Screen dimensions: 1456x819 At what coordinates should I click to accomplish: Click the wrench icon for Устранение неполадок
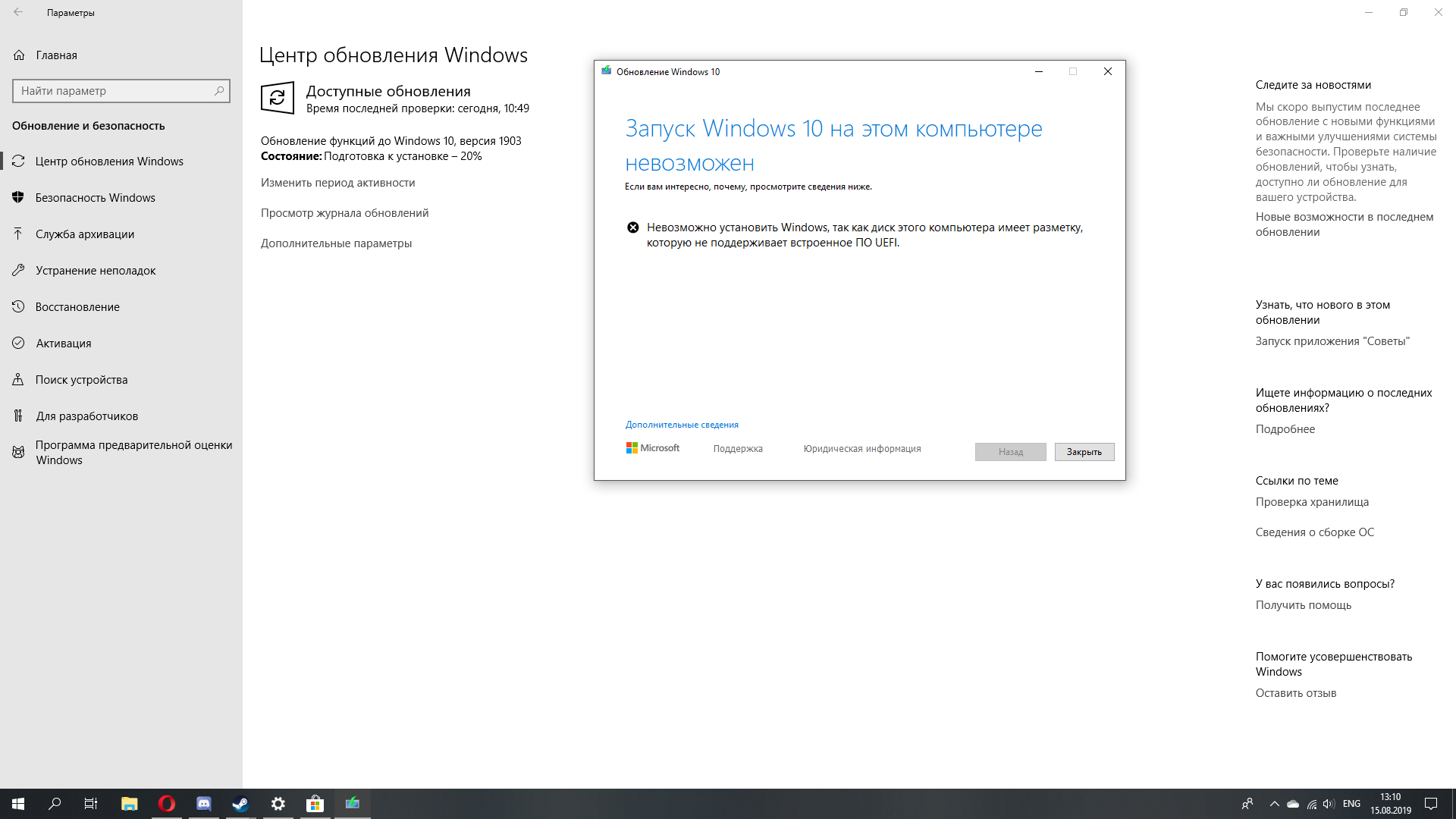(x=19, y=270)
